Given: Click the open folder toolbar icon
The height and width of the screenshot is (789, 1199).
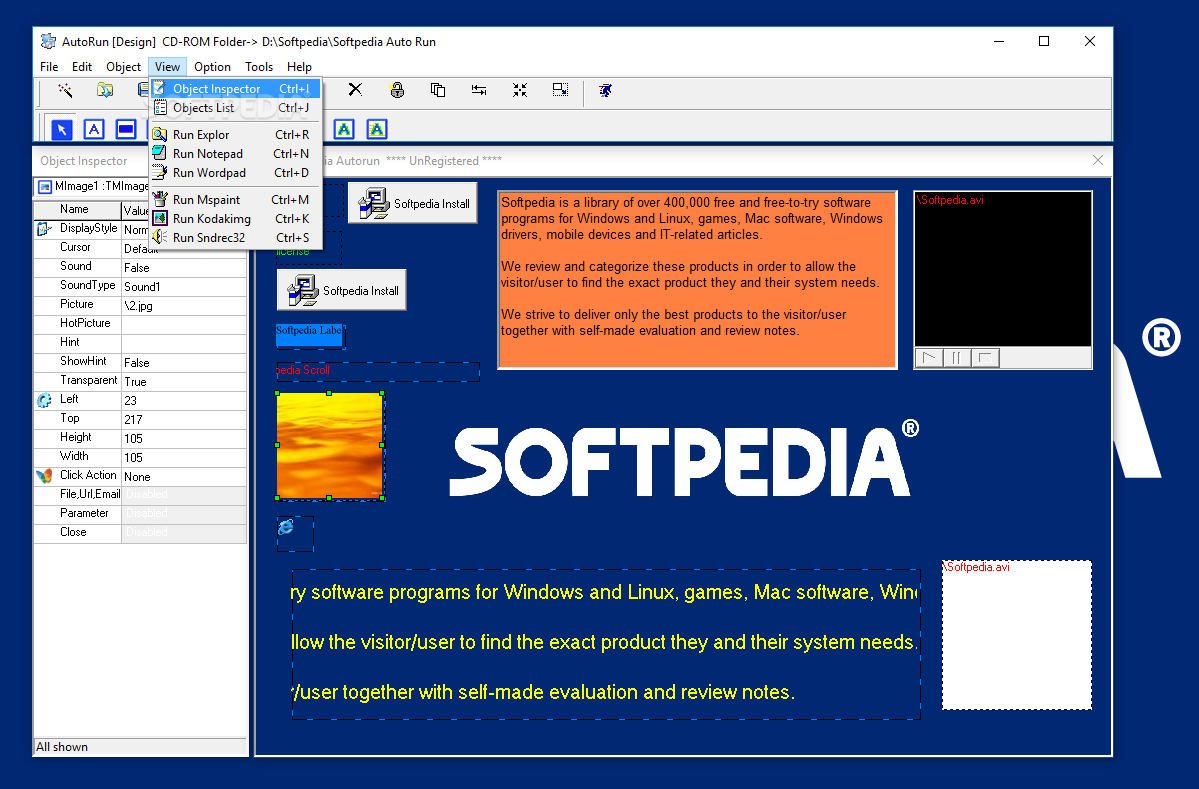Looking at the screenshot, I should tap(105, 90).
